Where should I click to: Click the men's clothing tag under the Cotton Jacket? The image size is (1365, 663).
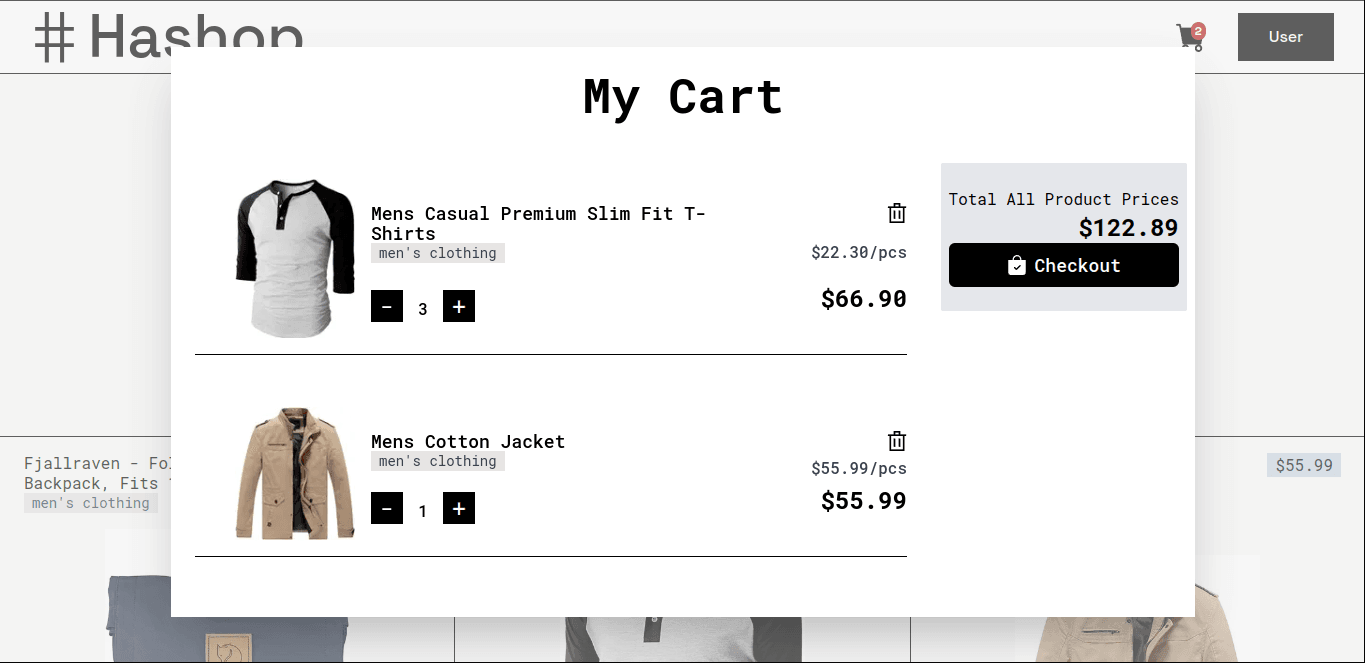tap(437, 461)
